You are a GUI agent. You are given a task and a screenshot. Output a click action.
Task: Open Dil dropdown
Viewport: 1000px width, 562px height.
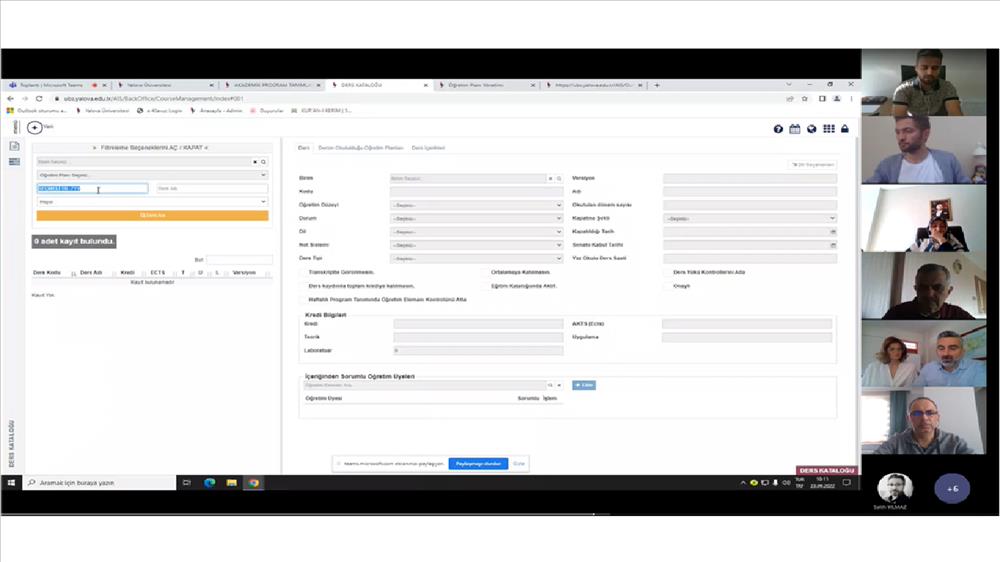[x=476, y=232]
